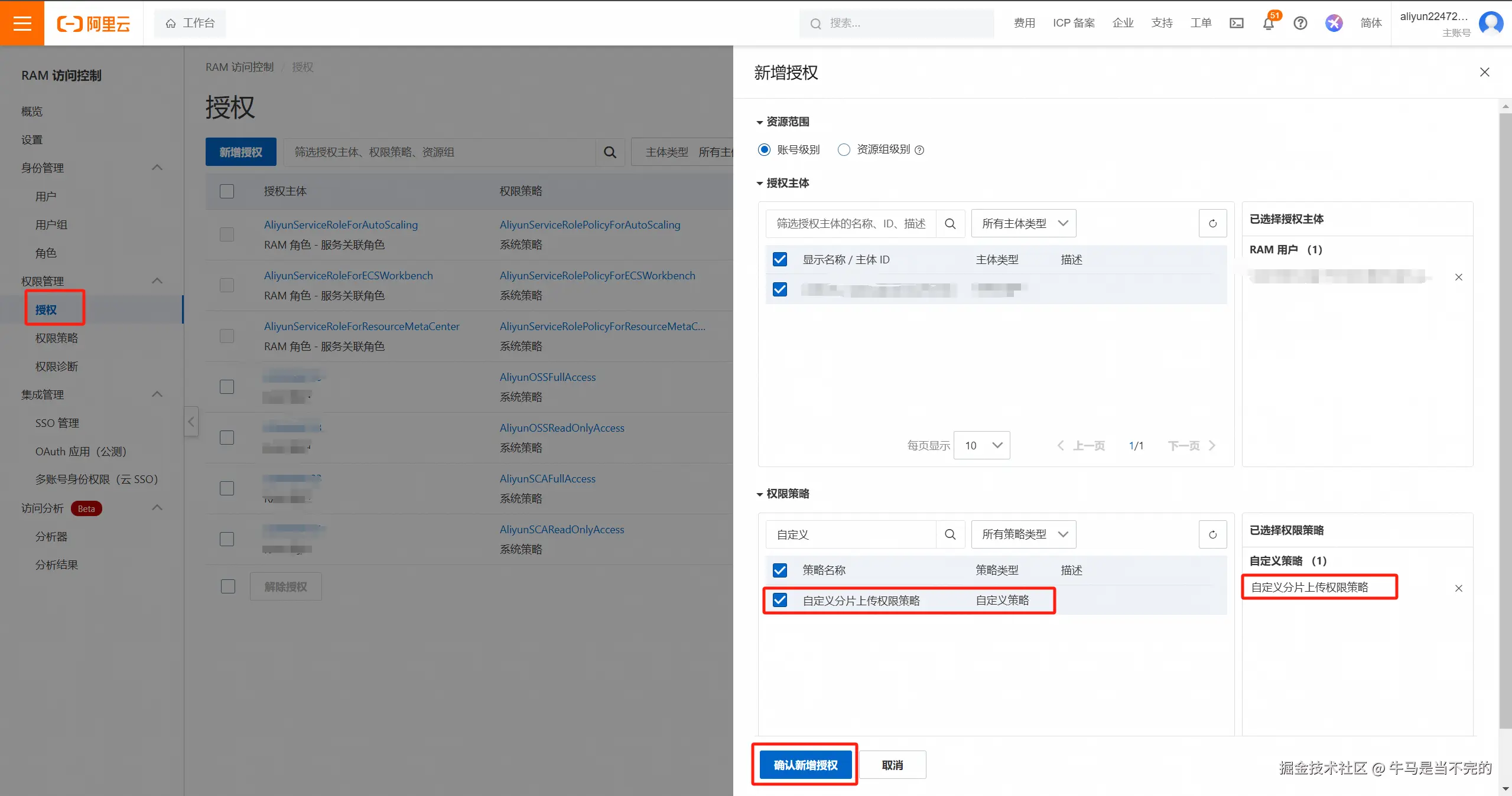Go to 用户组 in the sidebar

(x=51, y=224)
